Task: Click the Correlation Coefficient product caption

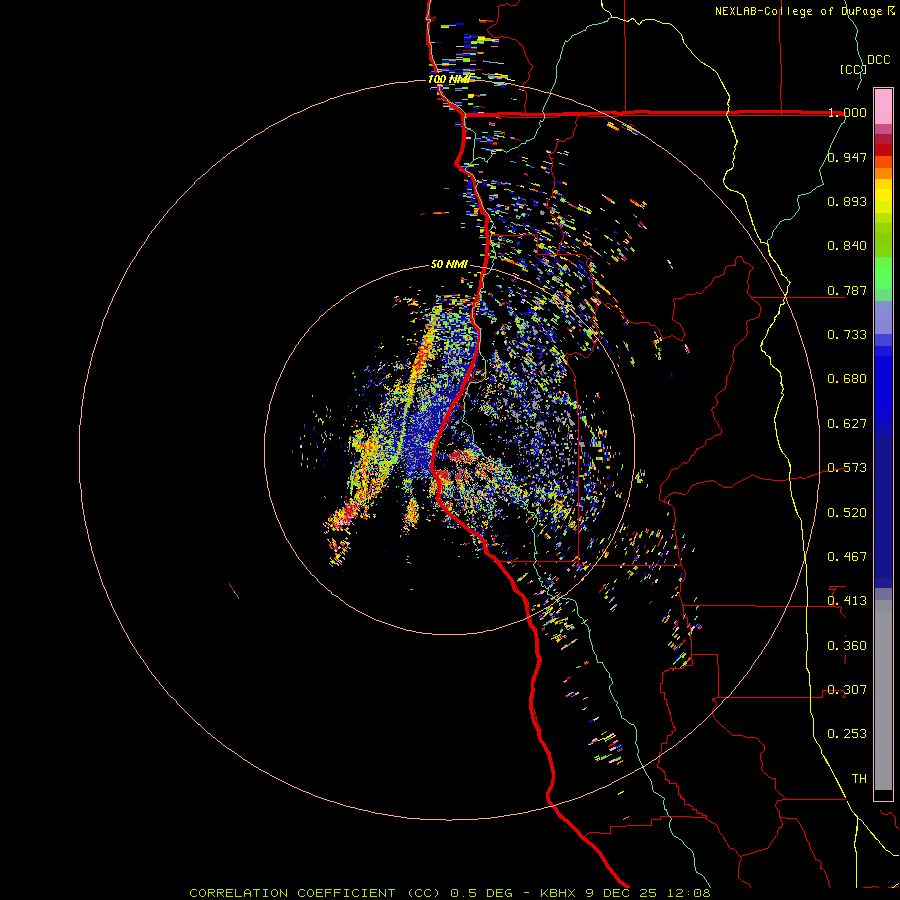Action: [x=450, y=893]
